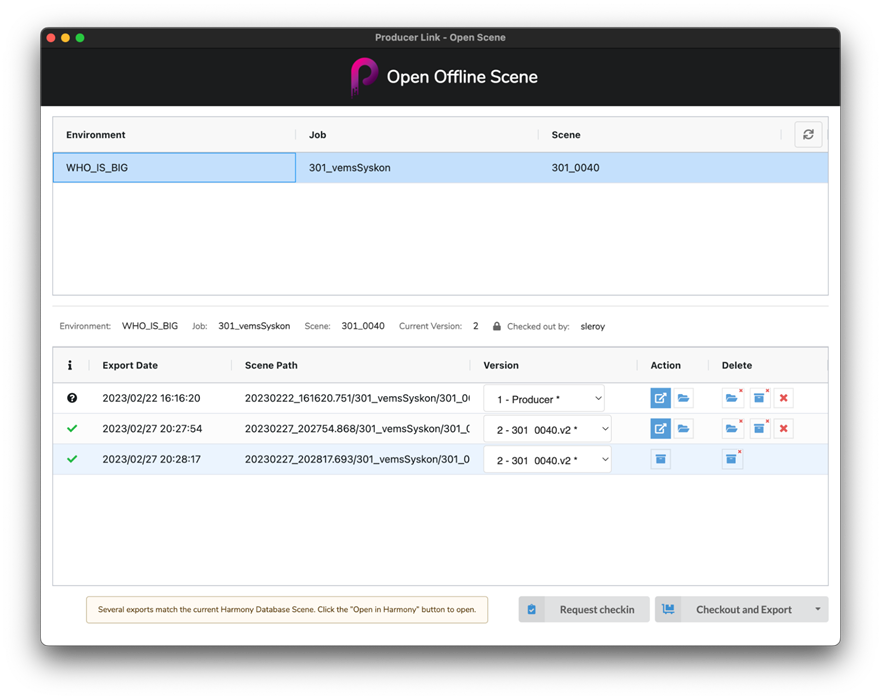Viewport: 881px width, 700px height.
Task: Click the Current Version value 2
Action: (x=475, y=326)
